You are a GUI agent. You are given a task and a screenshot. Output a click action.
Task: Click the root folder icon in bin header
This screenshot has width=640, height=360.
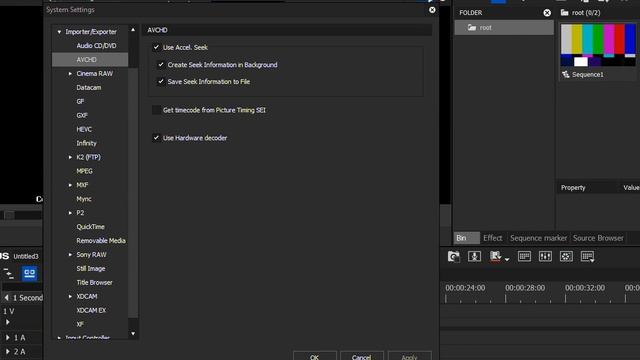pos(564,13)
